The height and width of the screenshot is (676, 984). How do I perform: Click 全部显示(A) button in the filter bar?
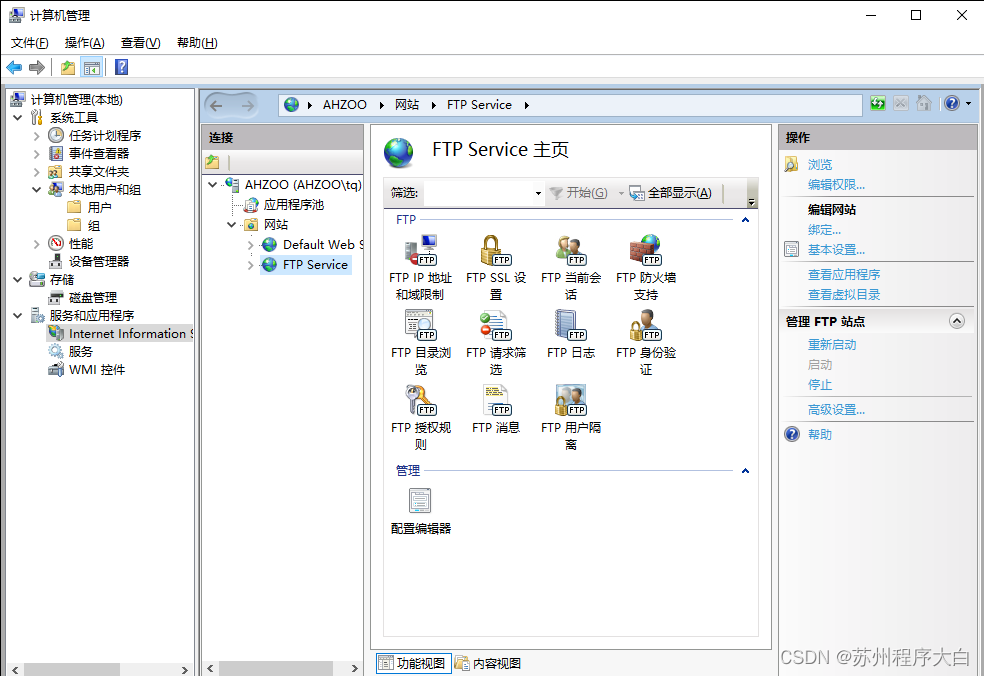pyautogui.click(x=671, y=193)
